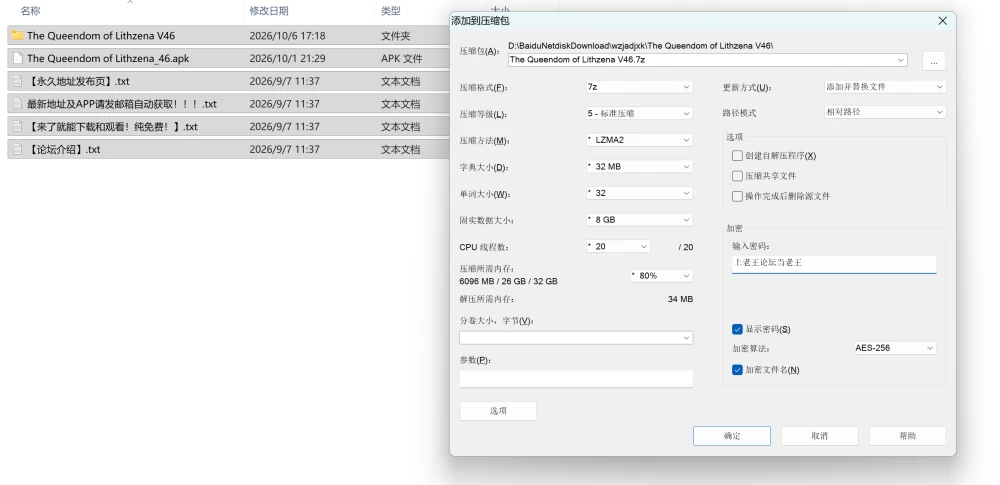Click the 取消 button
Image resolution: width=1000 pixels, height=485 pixels.
[x=820, y=436]
